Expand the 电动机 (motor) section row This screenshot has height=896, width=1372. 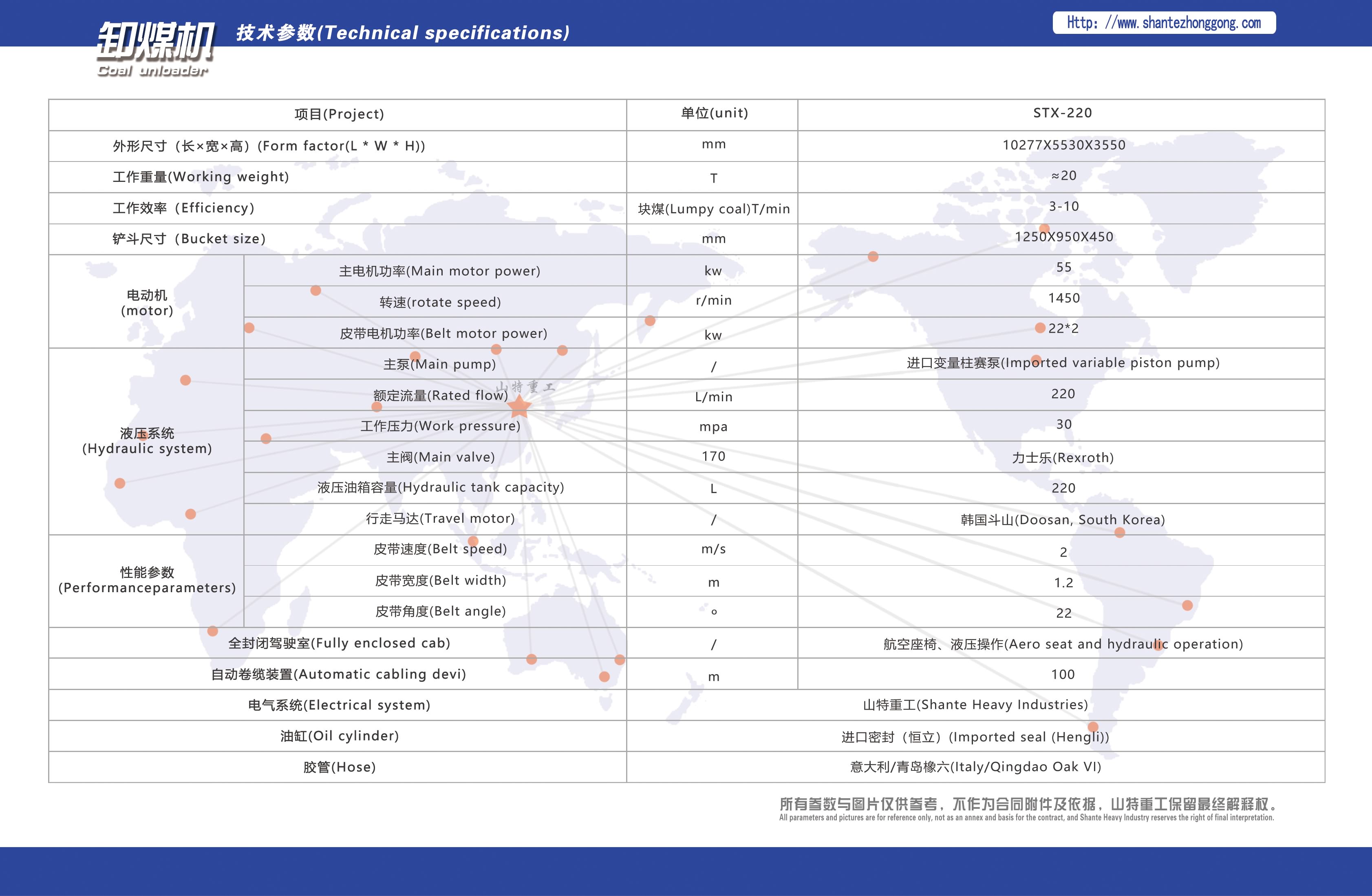(x=146, y=302)
